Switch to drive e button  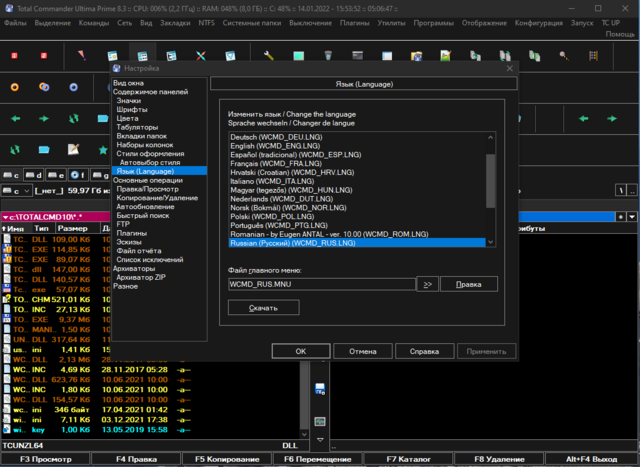coord(56,176)
